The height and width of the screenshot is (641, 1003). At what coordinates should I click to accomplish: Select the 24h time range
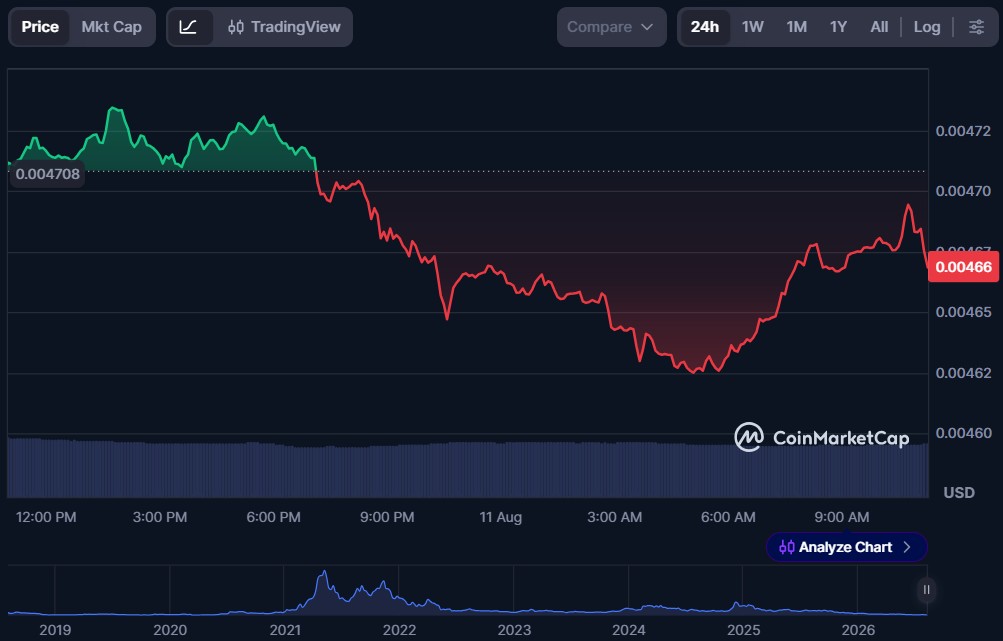tap(705, 27)
